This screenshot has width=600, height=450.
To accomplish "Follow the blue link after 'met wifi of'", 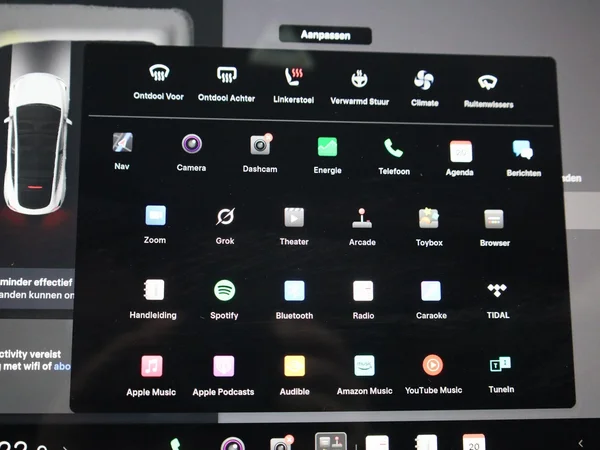I will click(x=62, y=366).
